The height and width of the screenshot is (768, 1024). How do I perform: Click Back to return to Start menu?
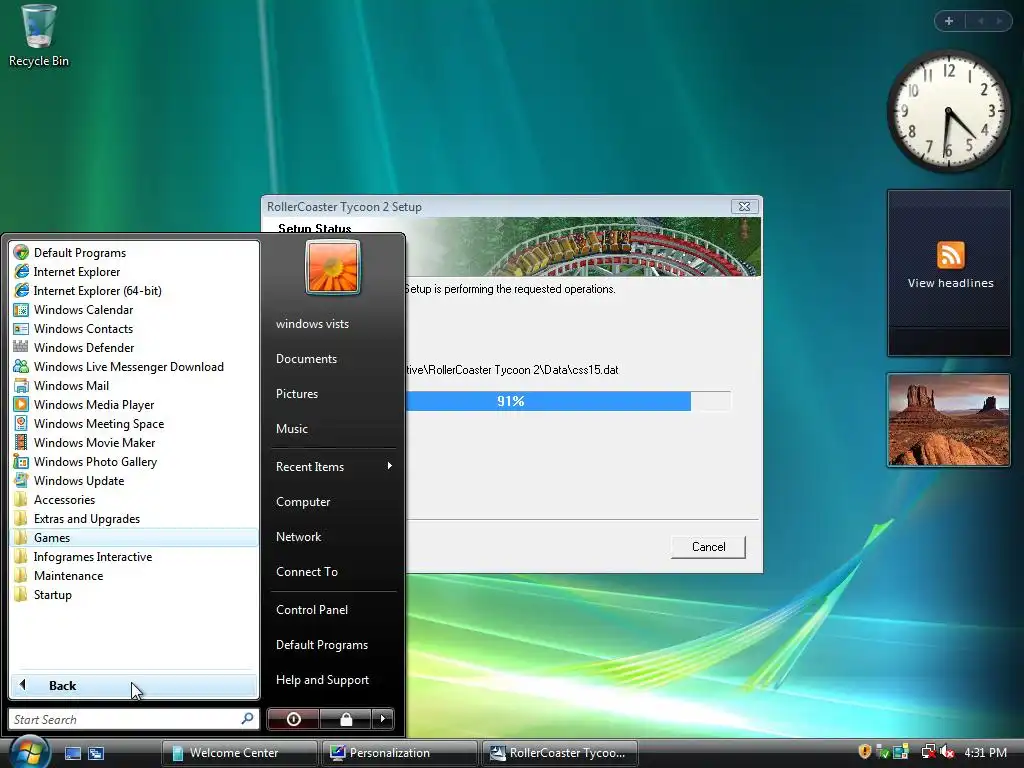point(134,686)
